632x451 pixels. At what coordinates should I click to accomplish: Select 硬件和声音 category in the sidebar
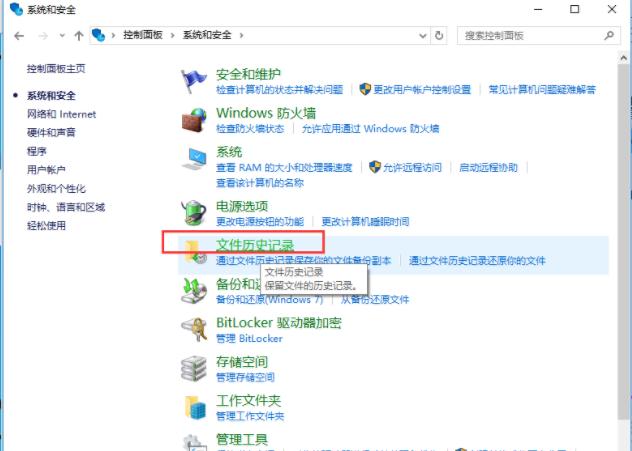coord(51,133)
